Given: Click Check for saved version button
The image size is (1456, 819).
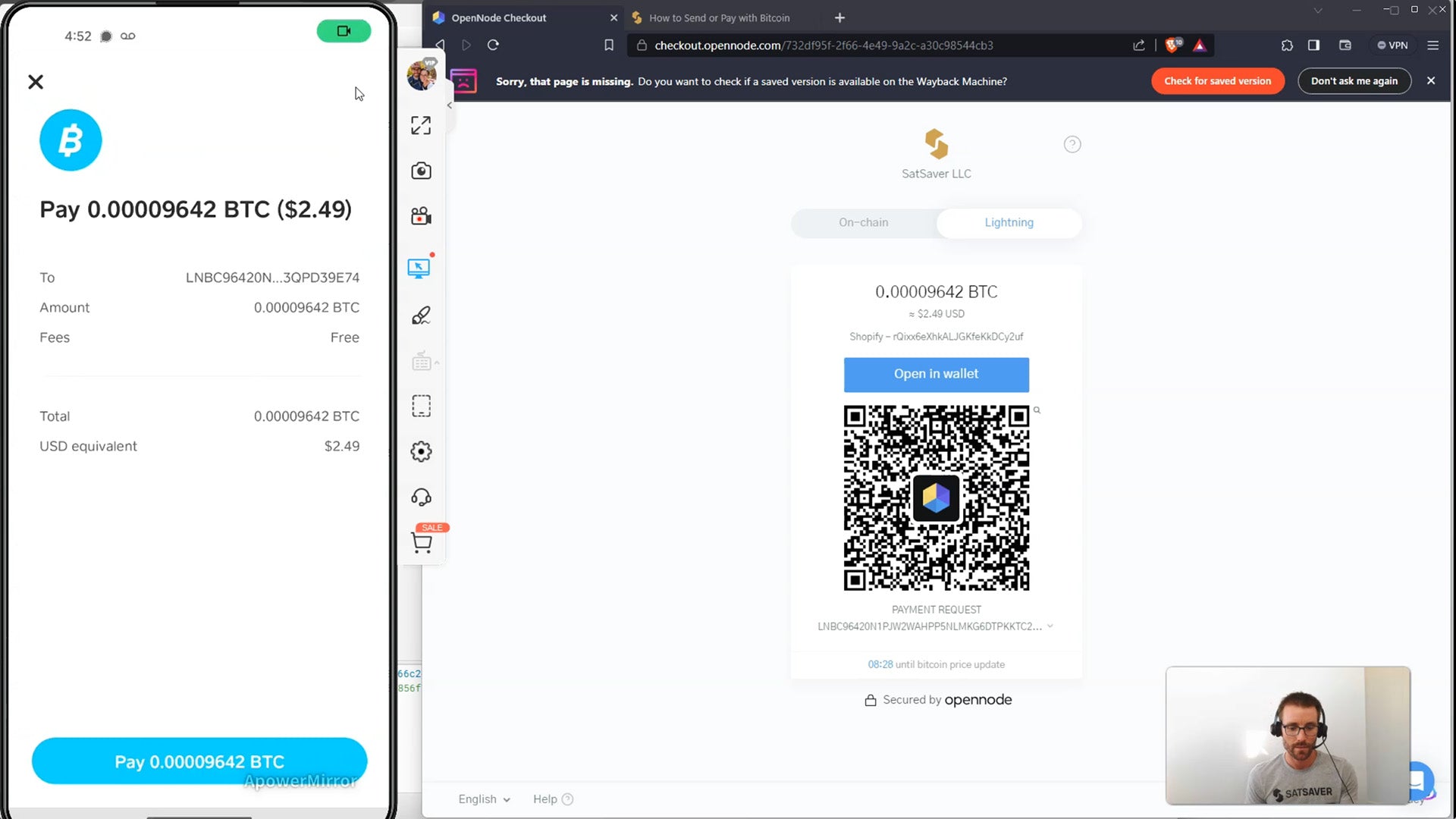Looking at the screenshot, I should (x=1217, y=81).
